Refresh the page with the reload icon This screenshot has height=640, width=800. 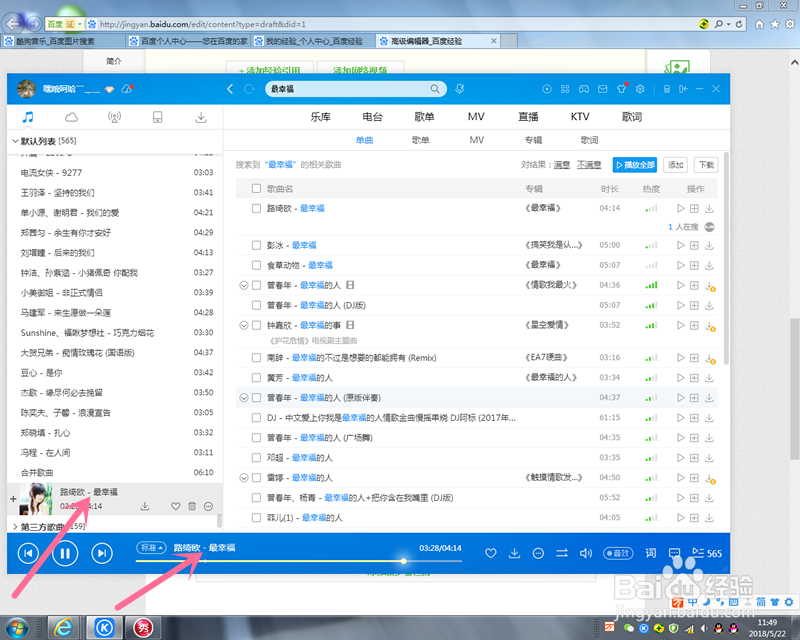[249, 89]
